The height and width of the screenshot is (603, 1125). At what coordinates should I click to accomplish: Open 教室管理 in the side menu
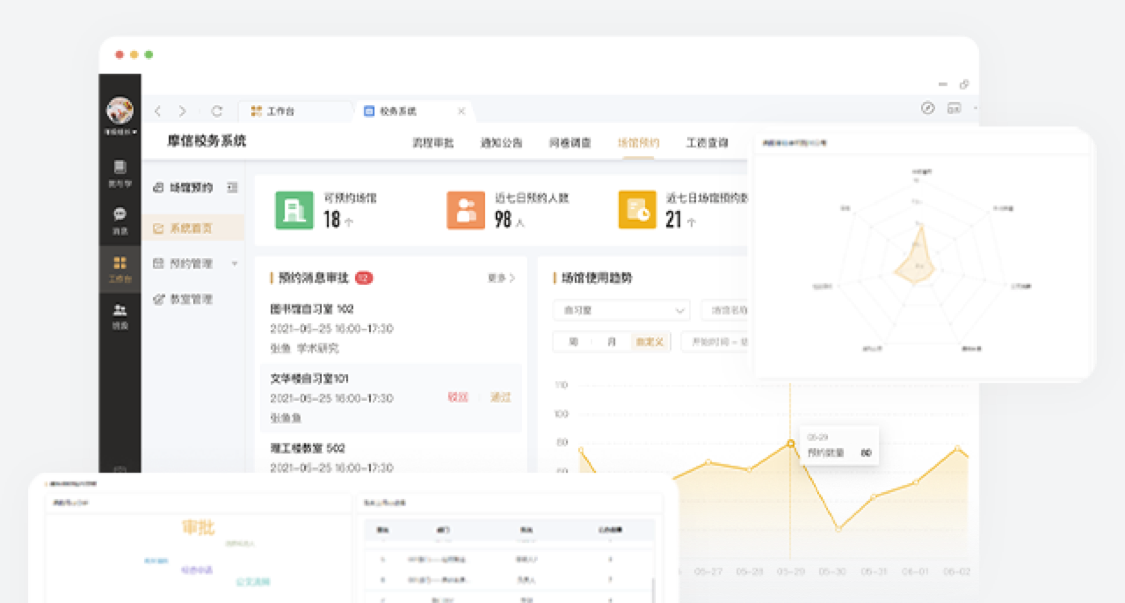[x=191, y=299]
